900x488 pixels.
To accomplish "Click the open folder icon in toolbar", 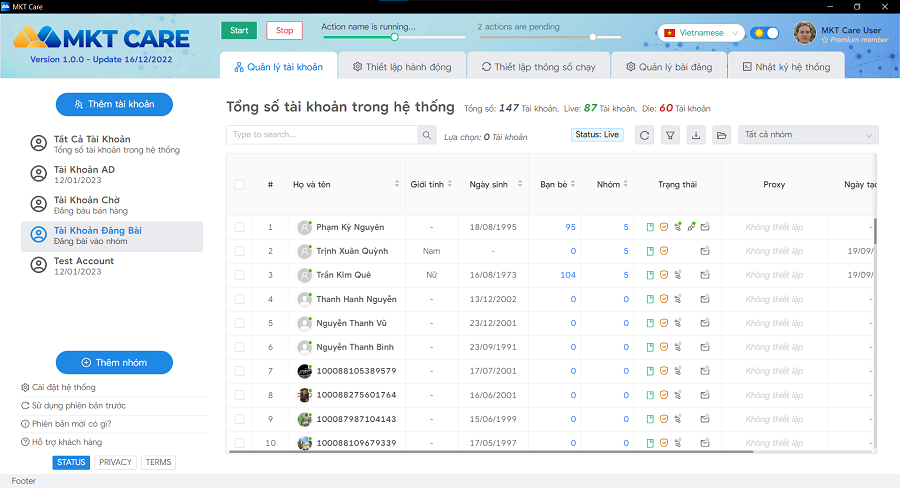I will 721,135.
